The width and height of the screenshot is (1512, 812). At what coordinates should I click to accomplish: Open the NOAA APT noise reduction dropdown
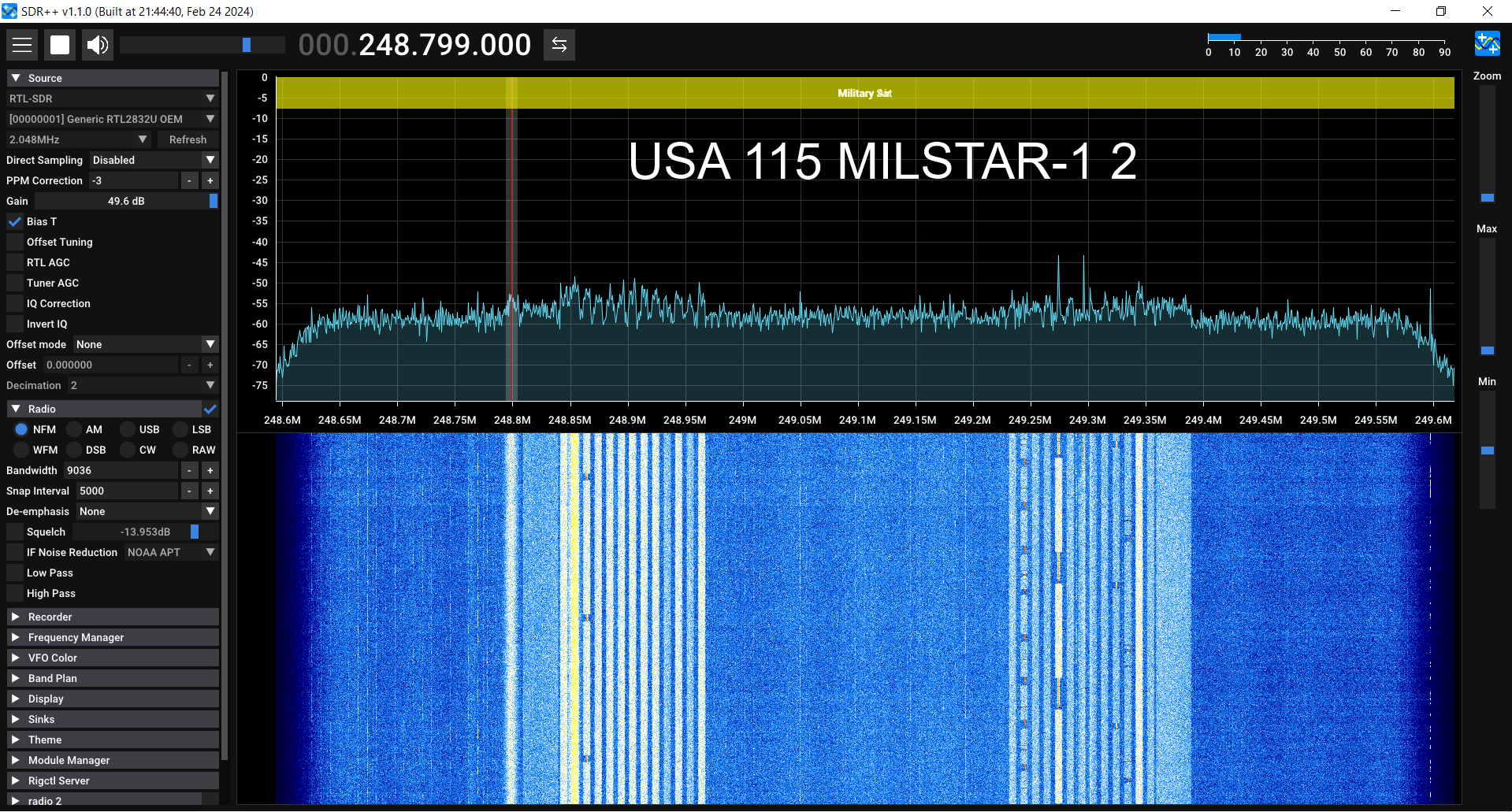pyautogui.click(x=171, y=552)
